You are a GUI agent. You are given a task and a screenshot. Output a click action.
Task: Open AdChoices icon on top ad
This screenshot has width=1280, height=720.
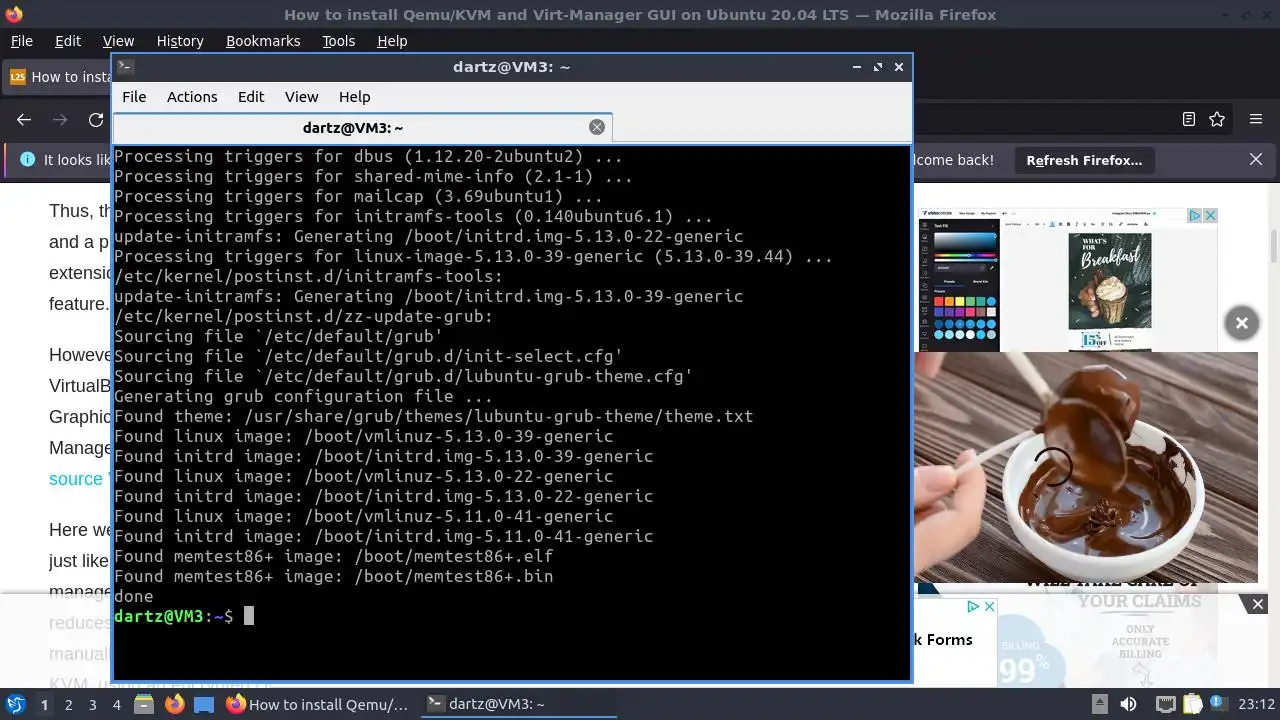[1194, 216]
